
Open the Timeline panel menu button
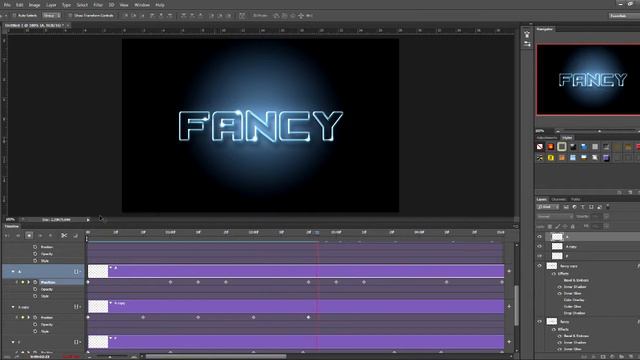pos(515,226)
